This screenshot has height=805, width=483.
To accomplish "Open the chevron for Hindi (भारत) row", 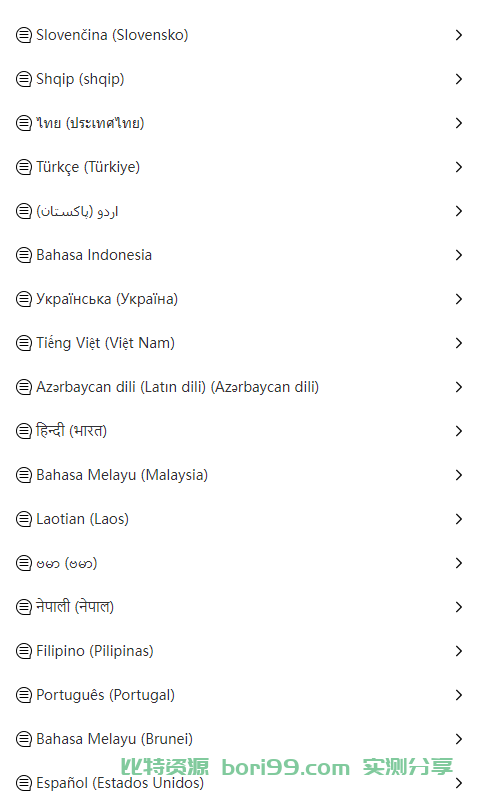I will point(459,431).
